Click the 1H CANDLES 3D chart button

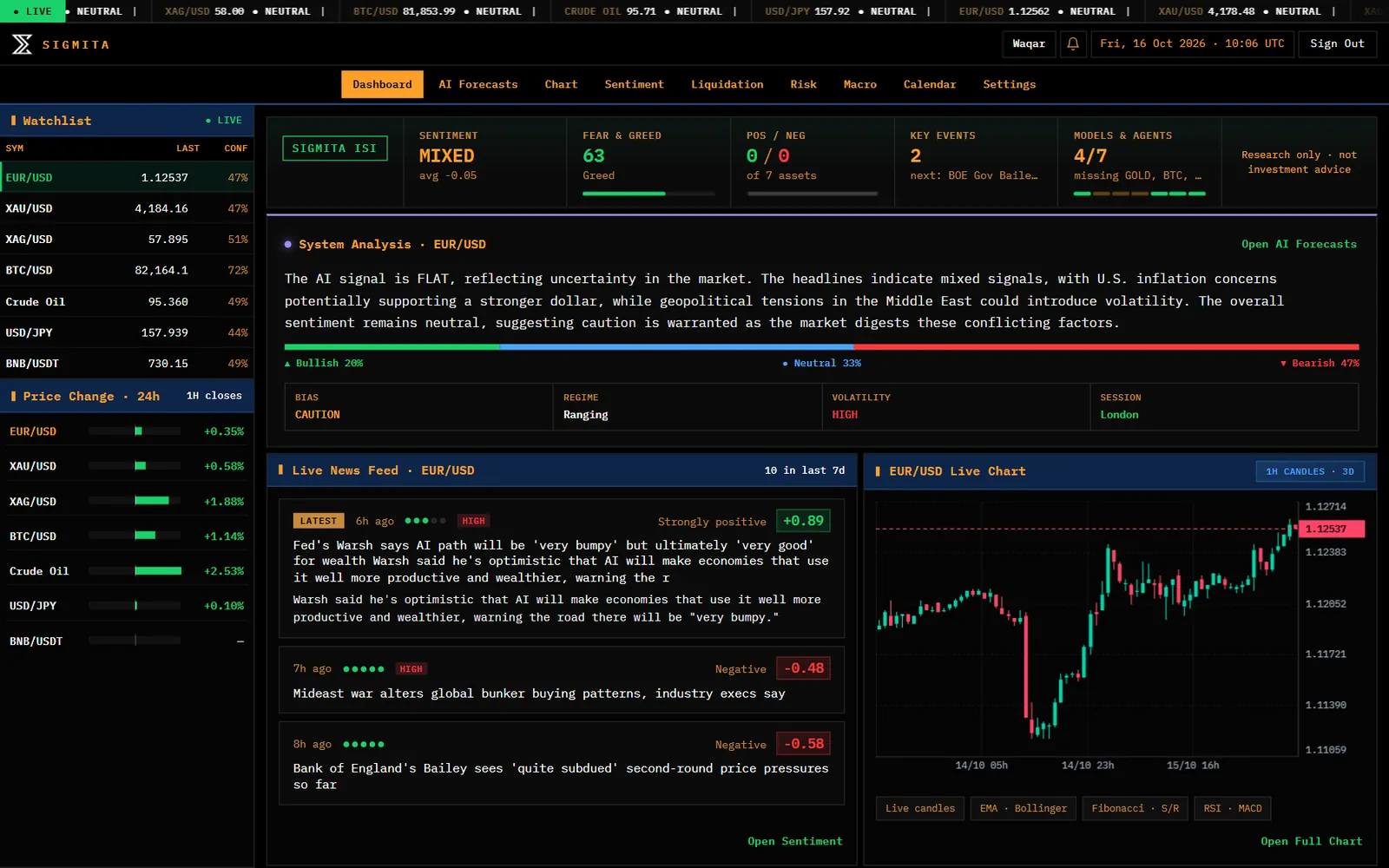click(1309, 471)
